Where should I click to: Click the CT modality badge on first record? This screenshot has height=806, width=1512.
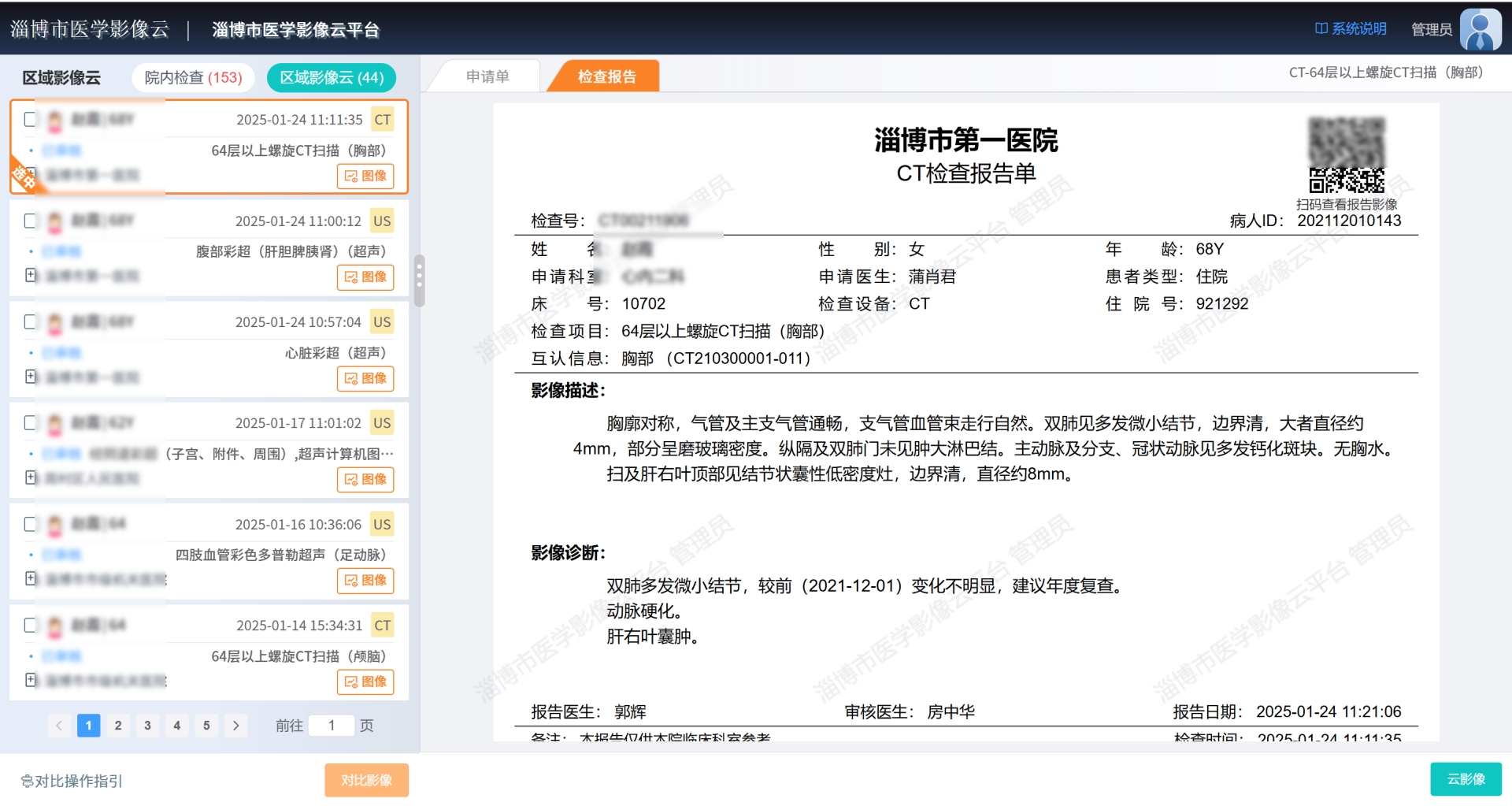point(383,120)
